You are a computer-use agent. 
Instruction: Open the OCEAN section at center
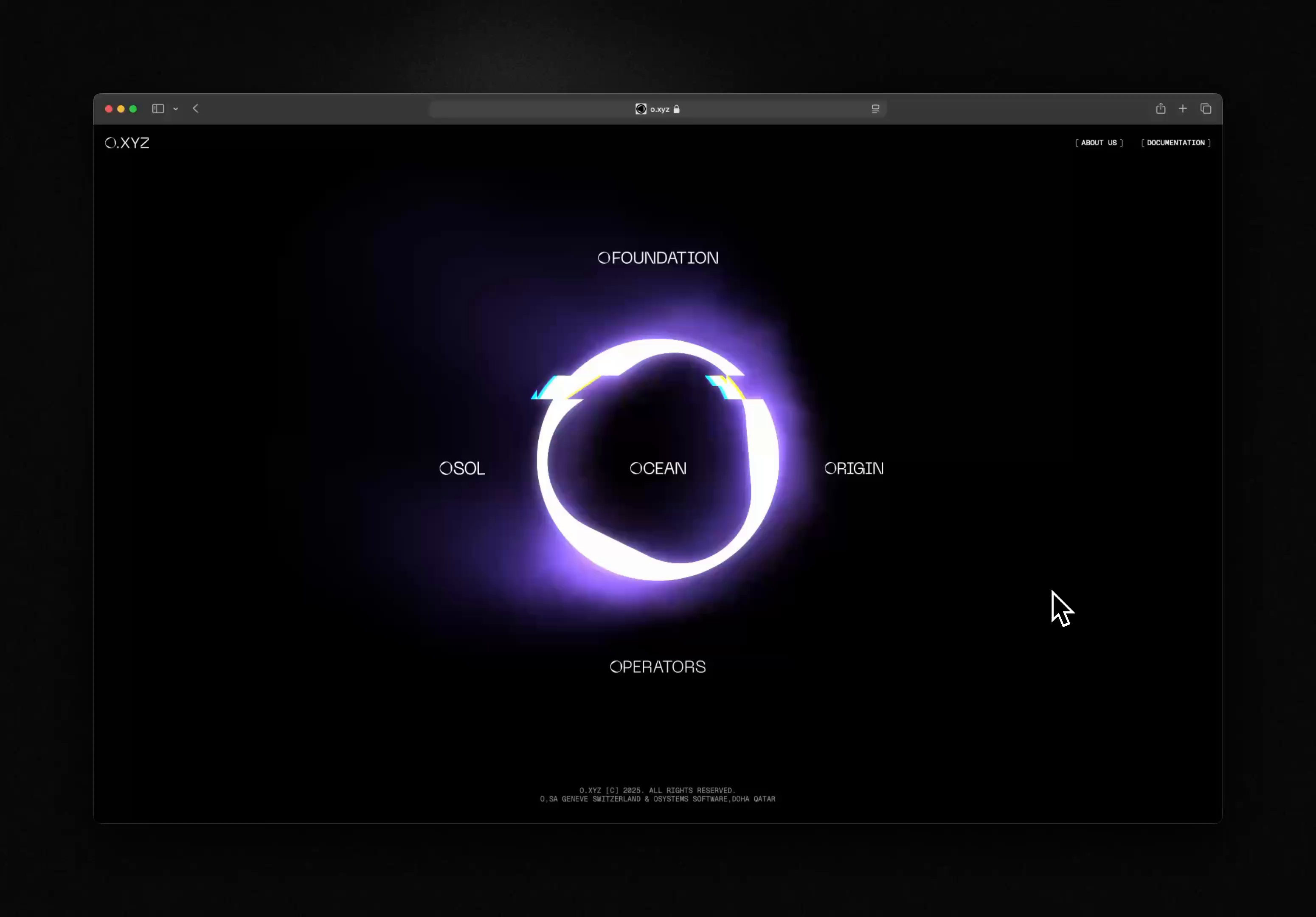pyautogui.click(x=658, y=468)
